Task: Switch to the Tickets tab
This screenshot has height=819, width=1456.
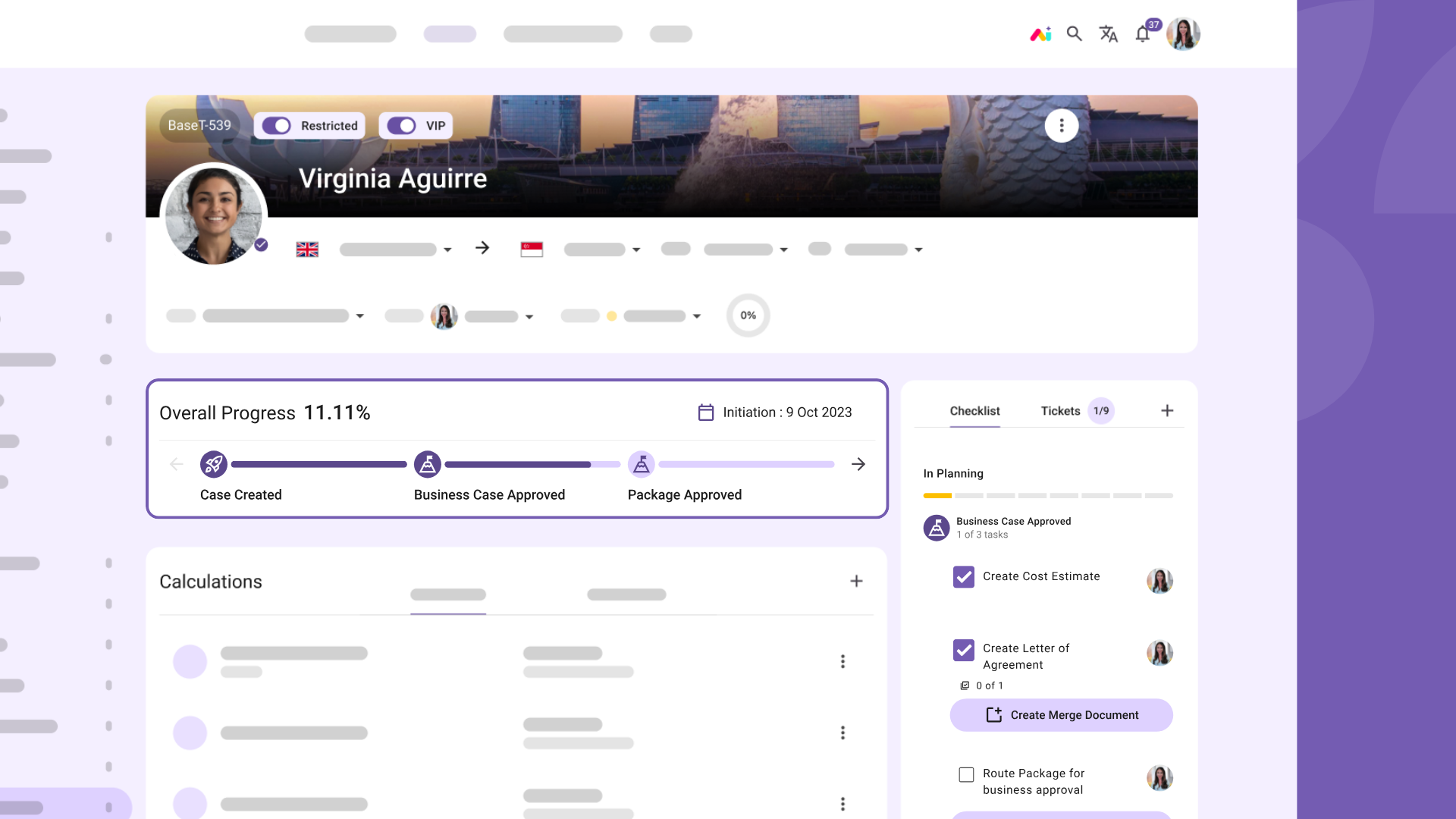Action: point(1060,411)
